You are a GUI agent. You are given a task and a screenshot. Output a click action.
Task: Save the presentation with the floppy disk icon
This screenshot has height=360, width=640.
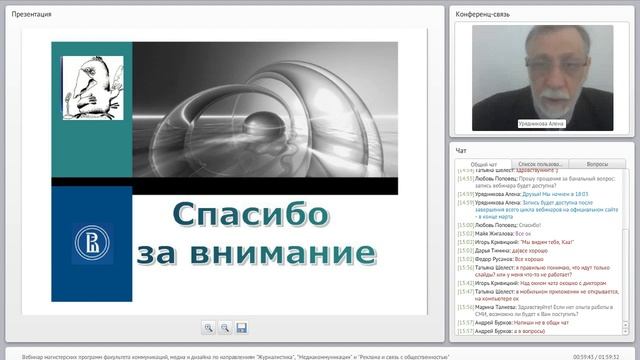pos(241,328)
